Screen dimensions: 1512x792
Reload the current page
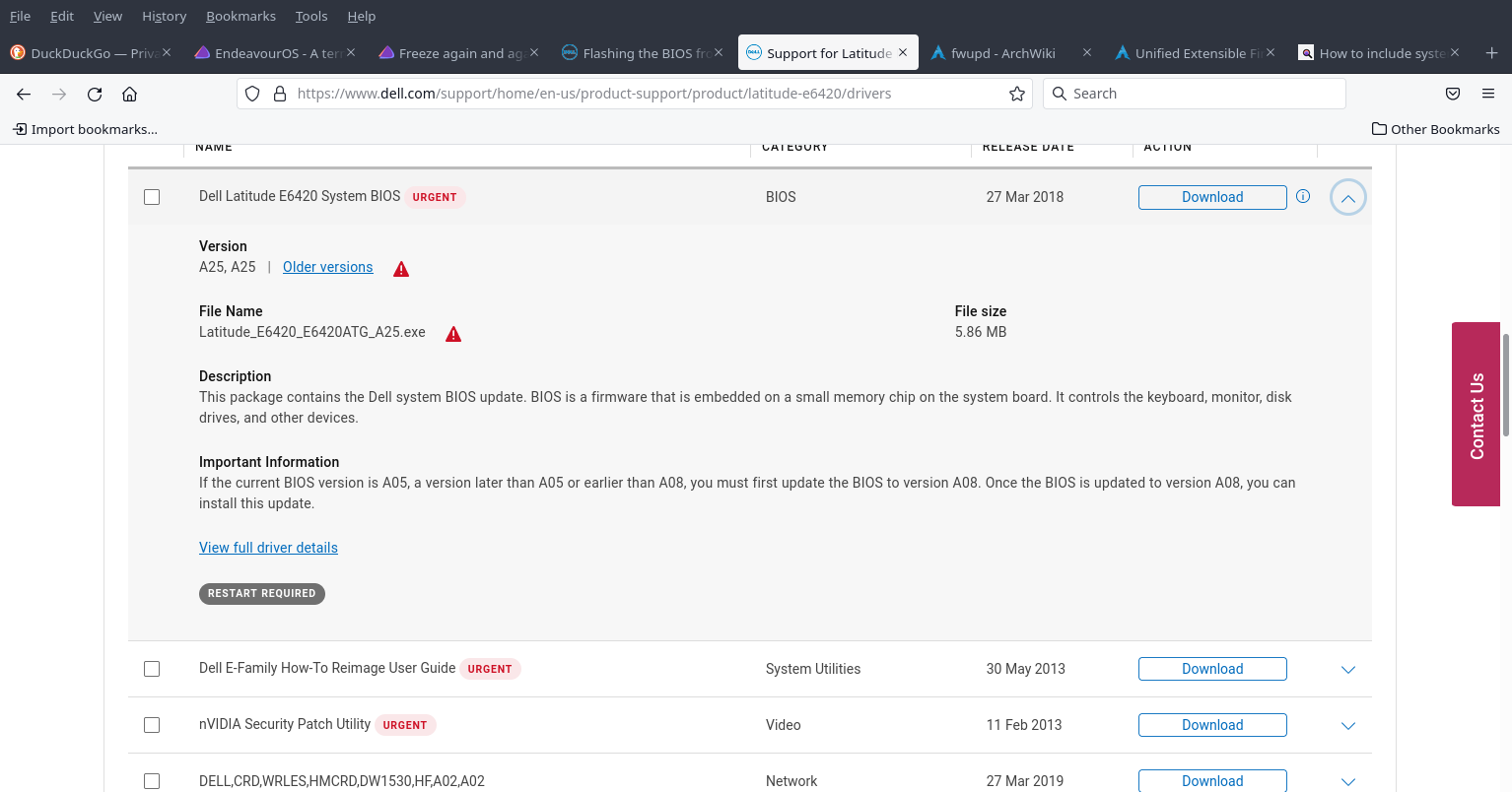[x=95, y=94]
